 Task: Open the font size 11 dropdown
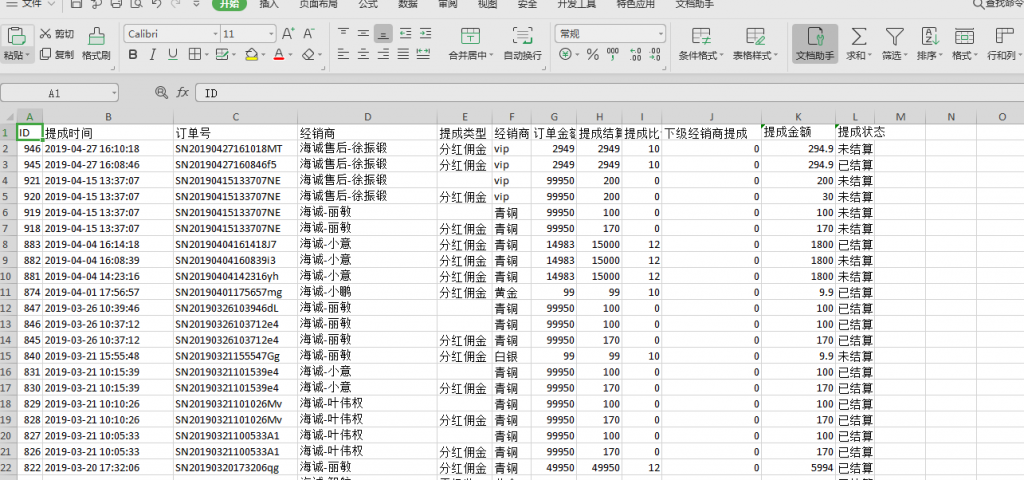[x=272, y=34]
